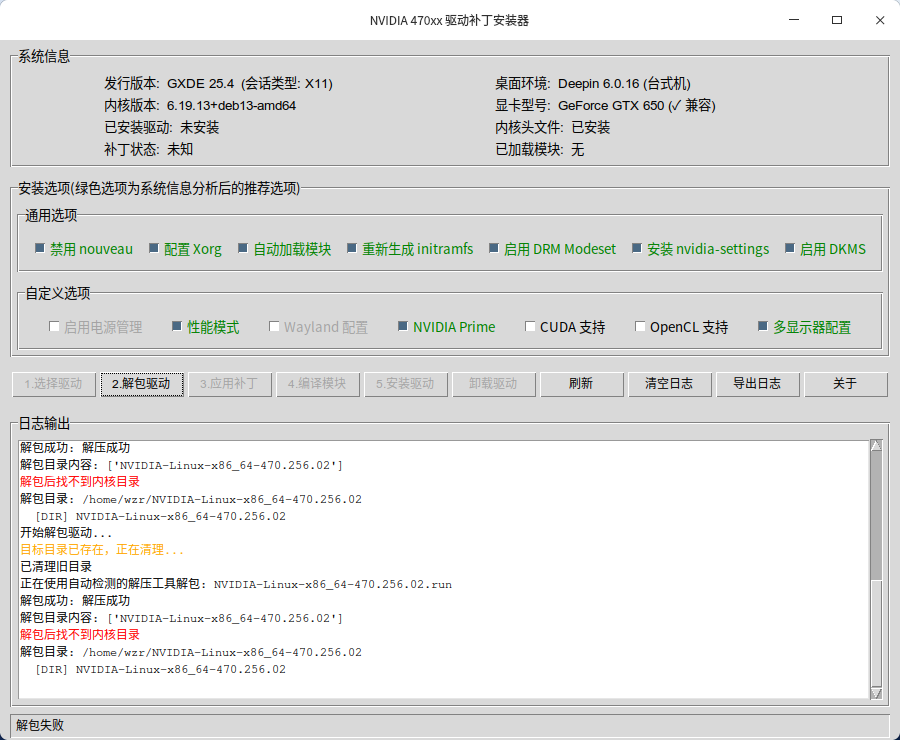900x740 pixels.
Task: Click the 5.安装驱动 button
Action: coord(405,384)
